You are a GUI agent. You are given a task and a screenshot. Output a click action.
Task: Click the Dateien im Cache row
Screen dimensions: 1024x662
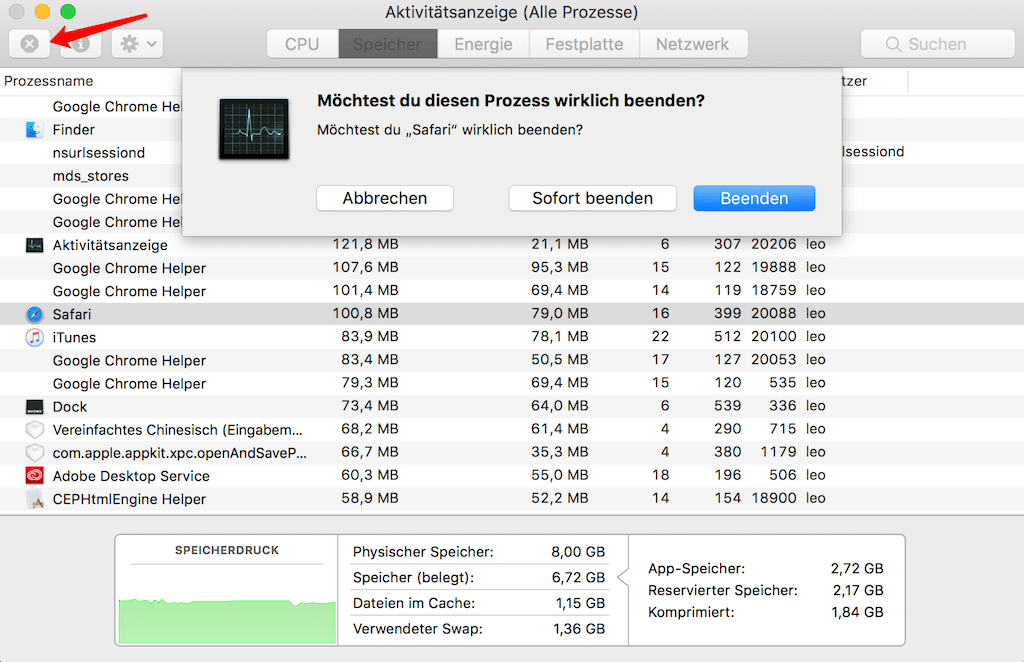[479, 603]
